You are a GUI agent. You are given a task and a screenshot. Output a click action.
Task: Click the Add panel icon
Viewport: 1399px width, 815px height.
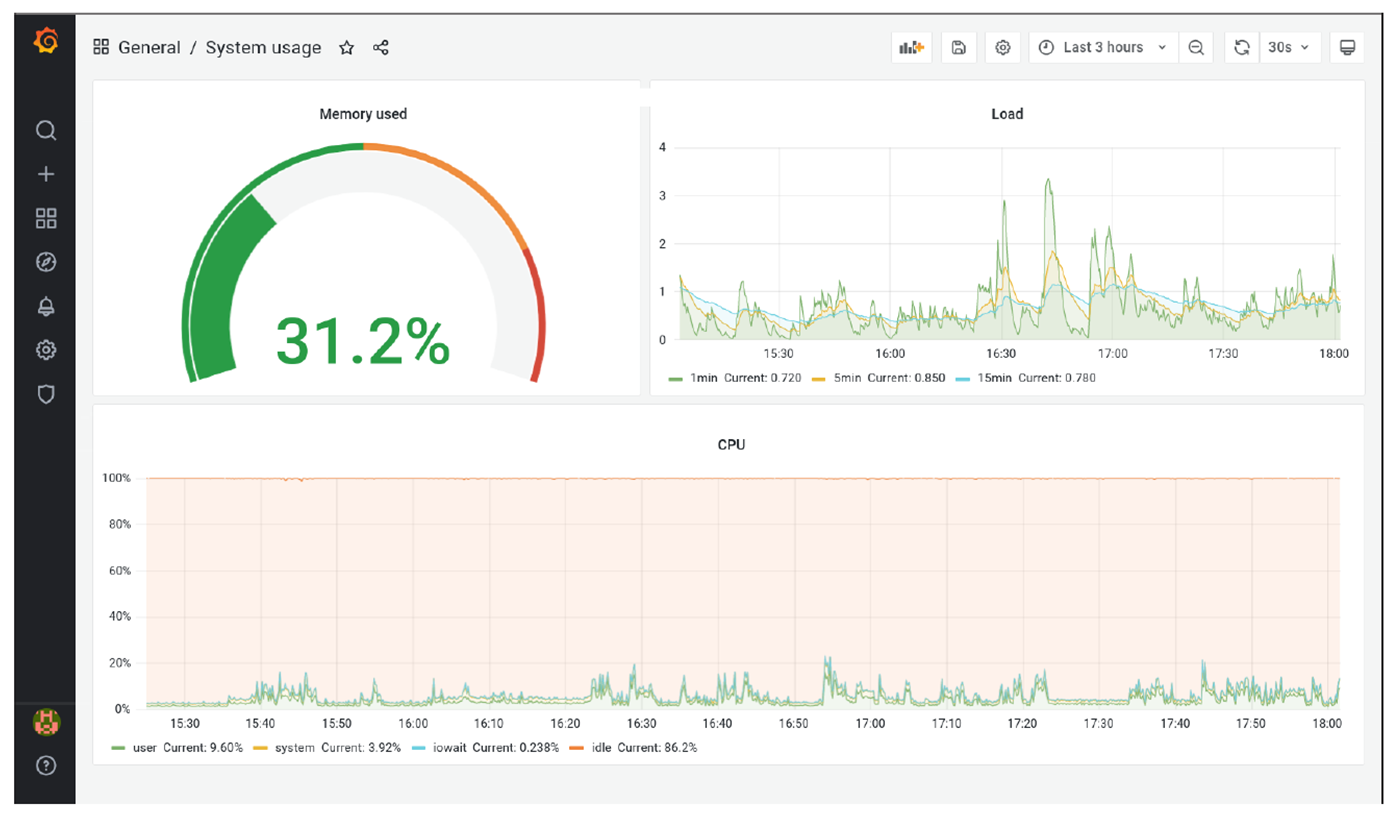pos(911,47)
